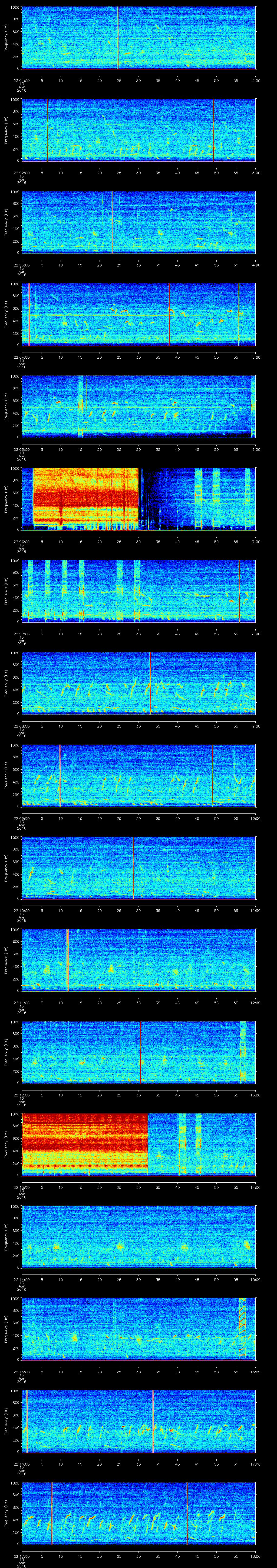The width and height of the screenshot is (277, 1568).
Task: Select the '18:00' end time label
Action: point(255,1556)
